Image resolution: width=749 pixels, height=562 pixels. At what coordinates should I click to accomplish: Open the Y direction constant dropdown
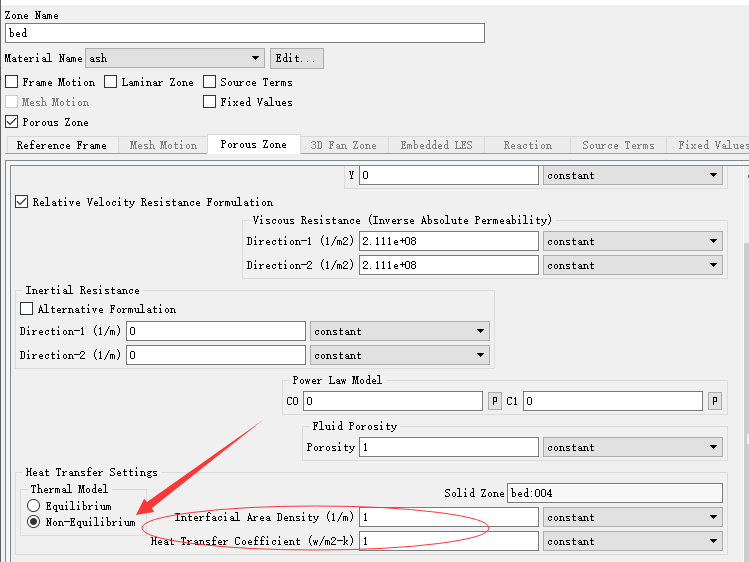pos(632,175)
